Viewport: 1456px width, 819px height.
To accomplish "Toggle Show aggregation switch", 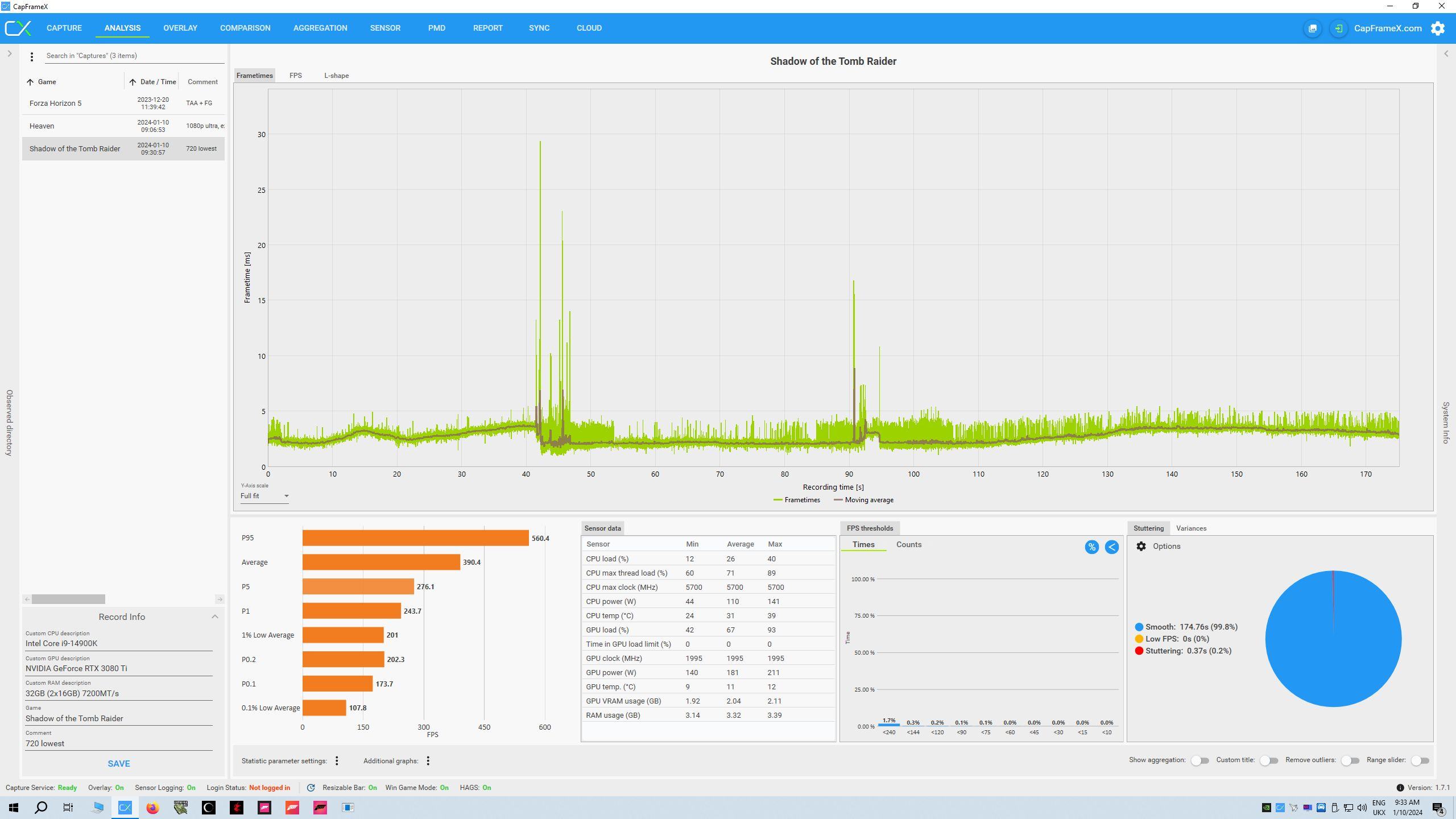I will pyautogui.click(x=1199, y=760).
